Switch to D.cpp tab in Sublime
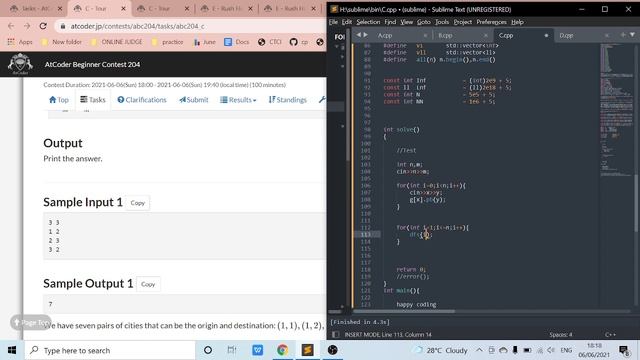Screen dimensions: 640x360 pyautogui.click(x=566, y=36)
